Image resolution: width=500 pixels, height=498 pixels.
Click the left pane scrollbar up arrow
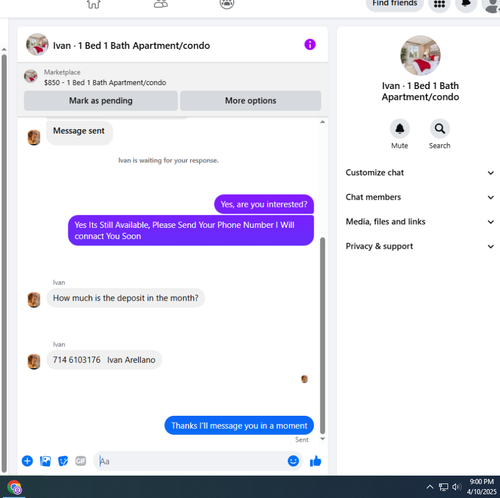tap(4, 49)
